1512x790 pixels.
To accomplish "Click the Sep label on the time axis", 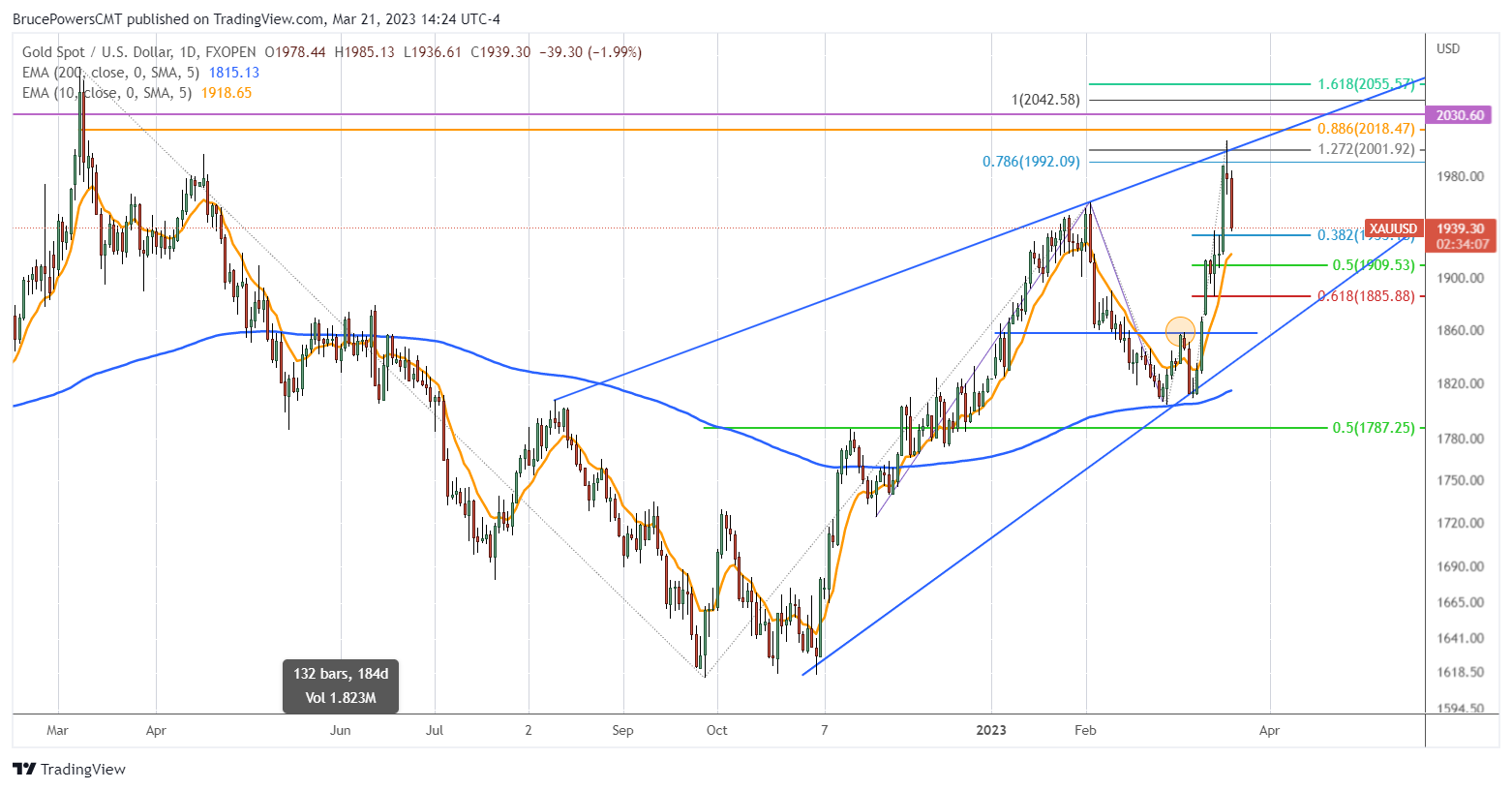I will 622,730.
